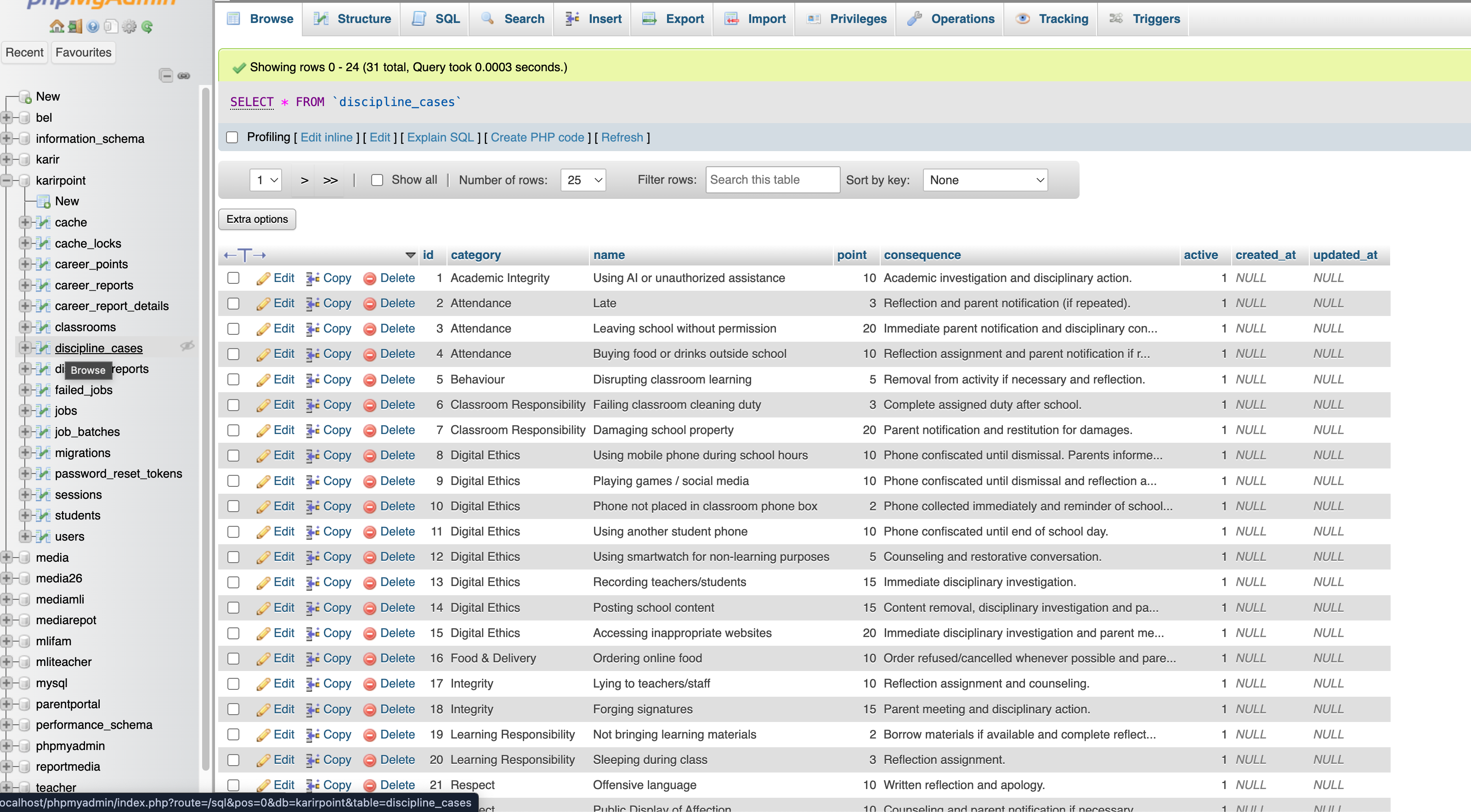Open the SQL tab
The image size is (1471, 812).
click(435, 19)
